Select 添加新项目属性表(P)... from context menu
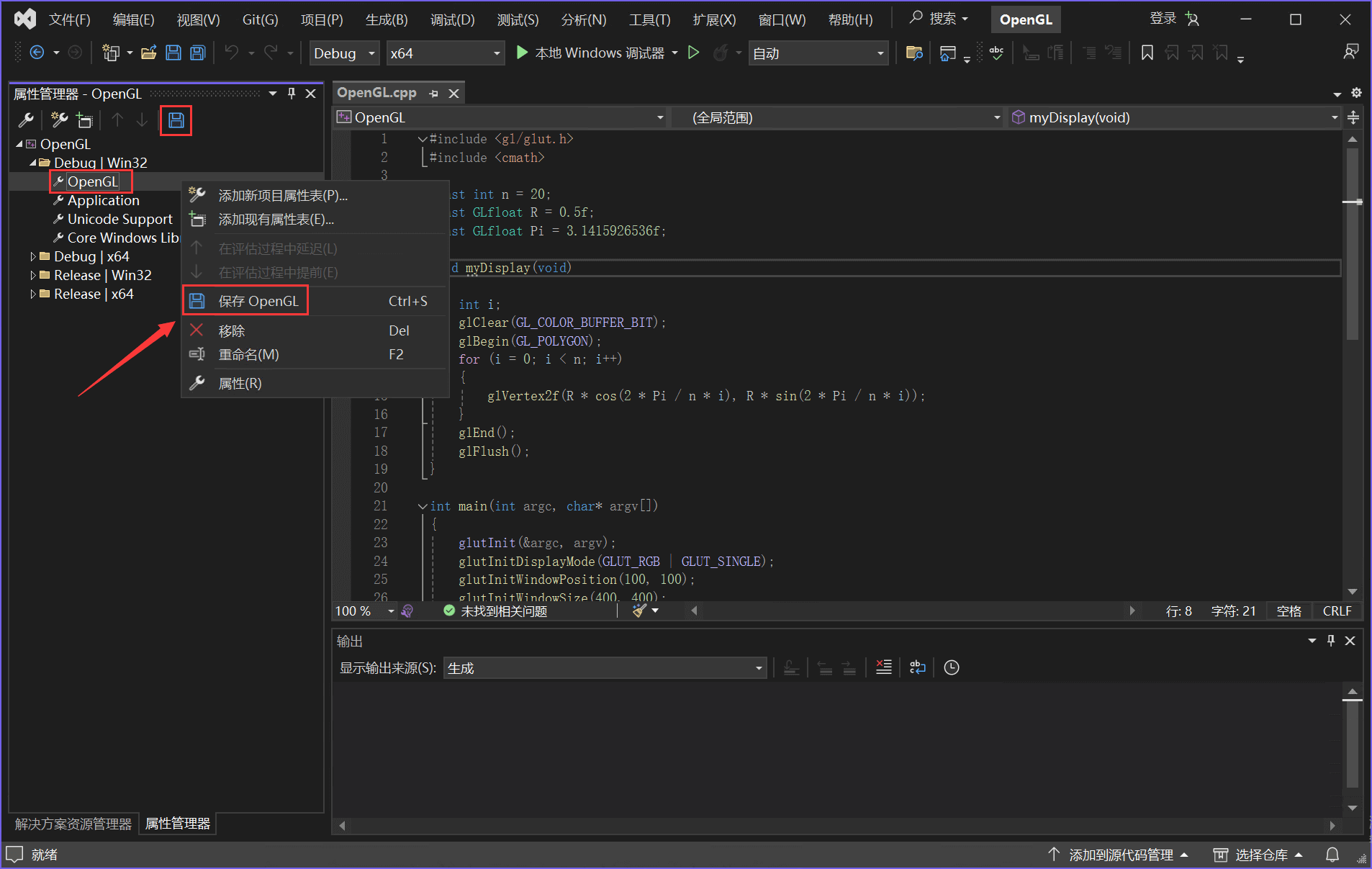The image size is (1372, 869). (315, 195)
